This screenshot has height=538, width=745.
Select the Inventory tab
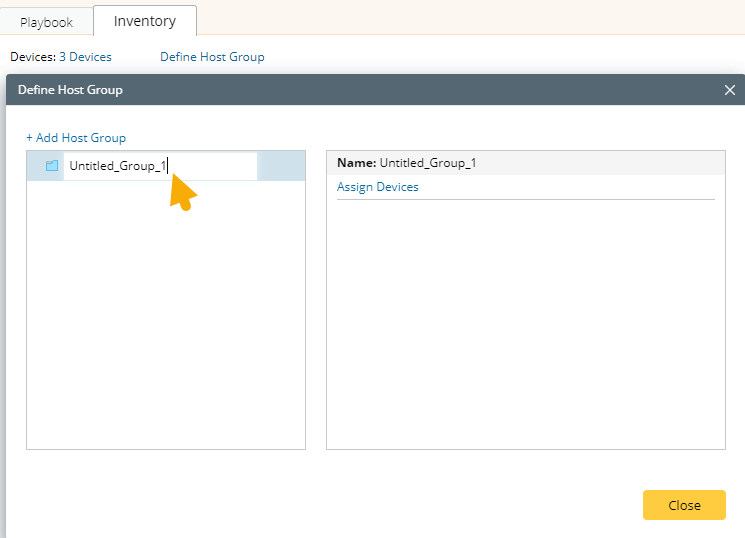click(x=145, y=21)
